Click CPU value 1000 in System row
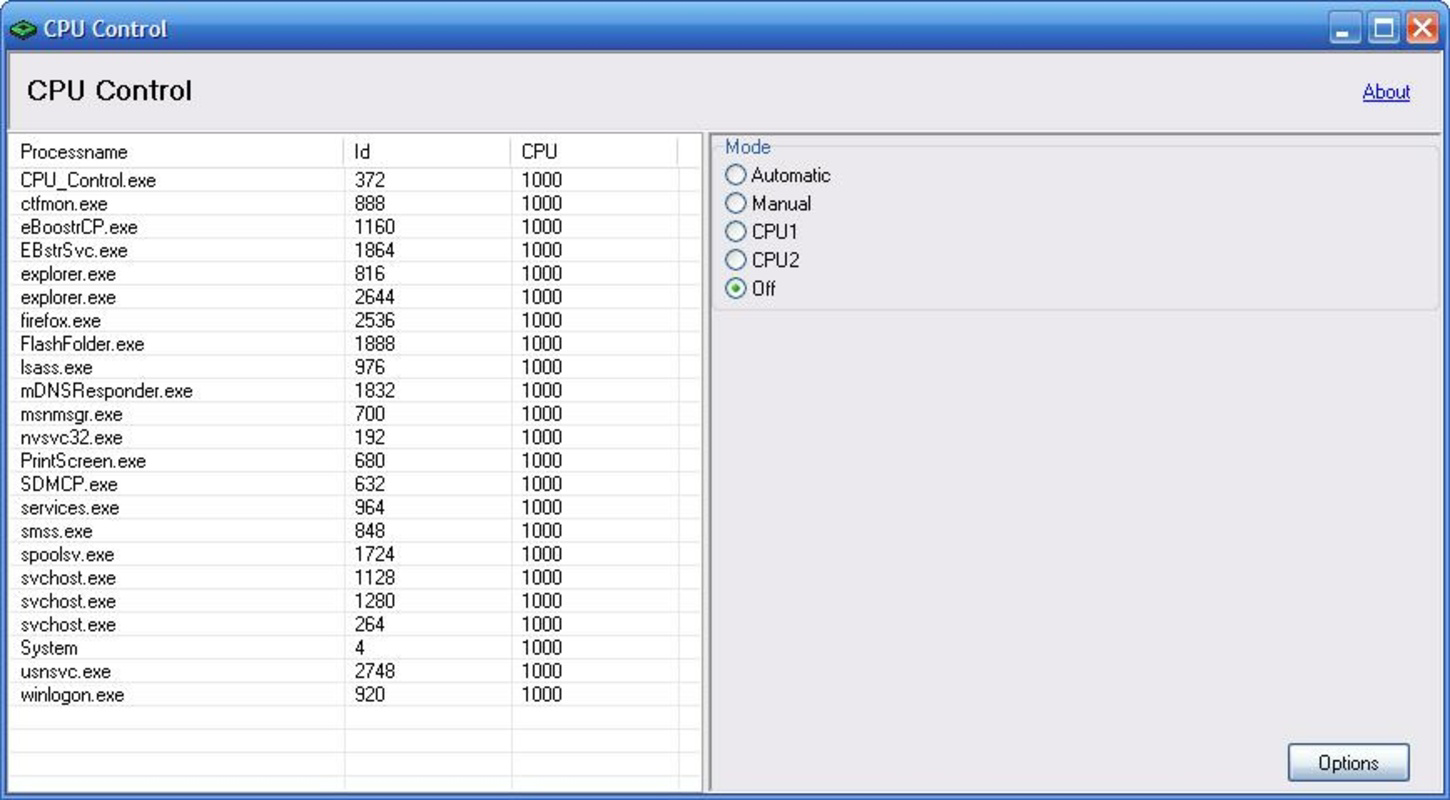 pyautogui.click(x=542, y=648)
